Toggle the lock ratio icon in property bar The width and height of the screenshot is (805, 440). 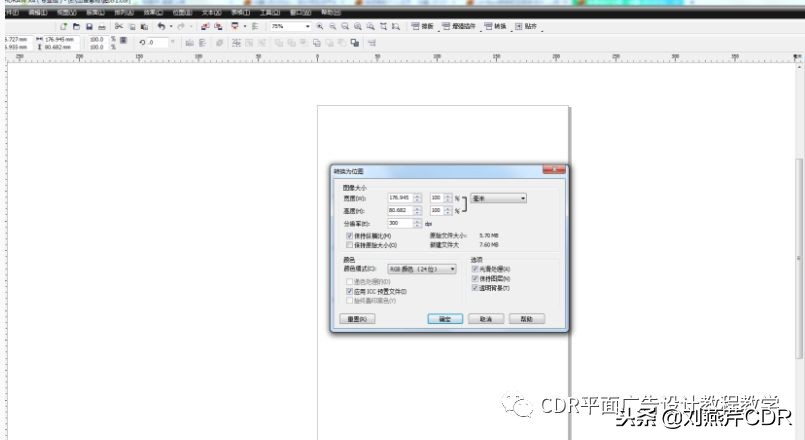pos(123,40)
